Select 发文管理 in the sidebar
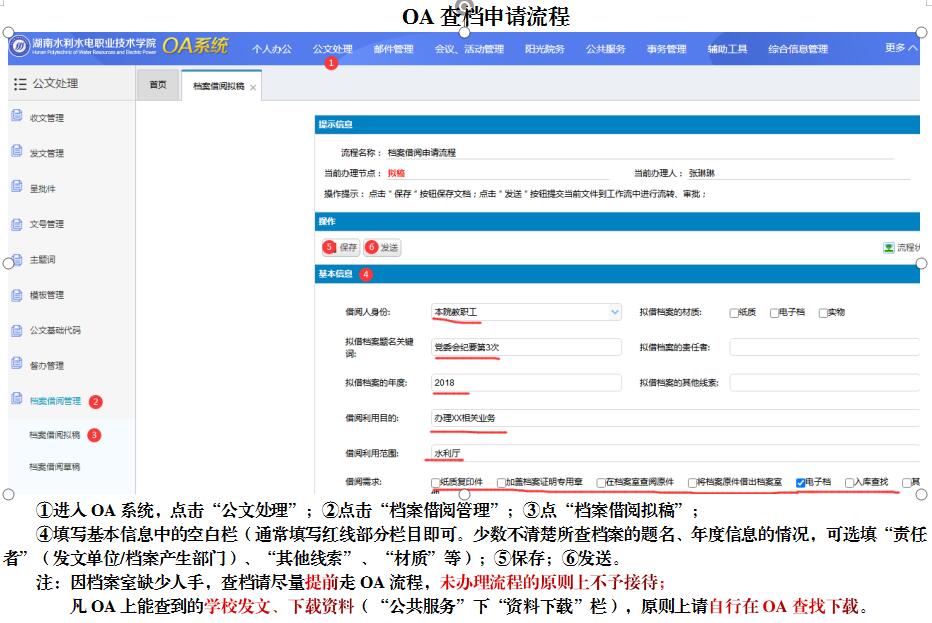The width and height of the screenshot is (932, 623). tap(47, 153)
